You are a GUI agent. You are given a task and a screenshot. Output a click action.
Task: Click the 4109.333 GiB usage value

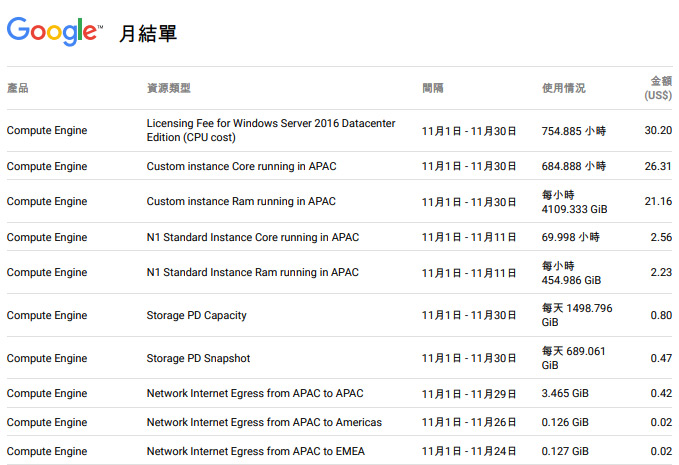click(574, 202)
